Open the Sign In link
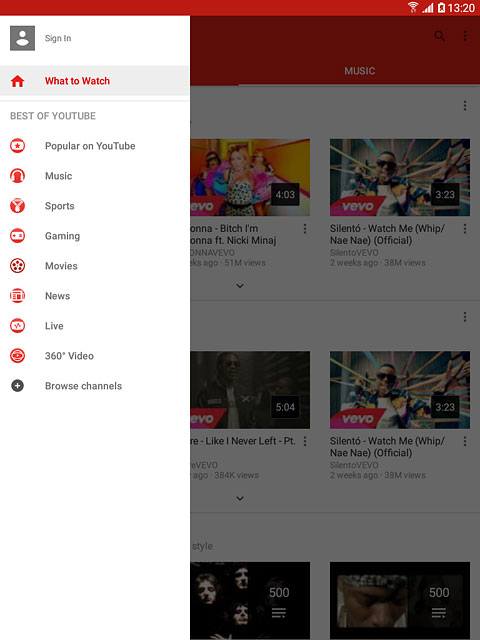Viewport: 480px width, 640px height. pyautogui.click(x=58, y=38)
